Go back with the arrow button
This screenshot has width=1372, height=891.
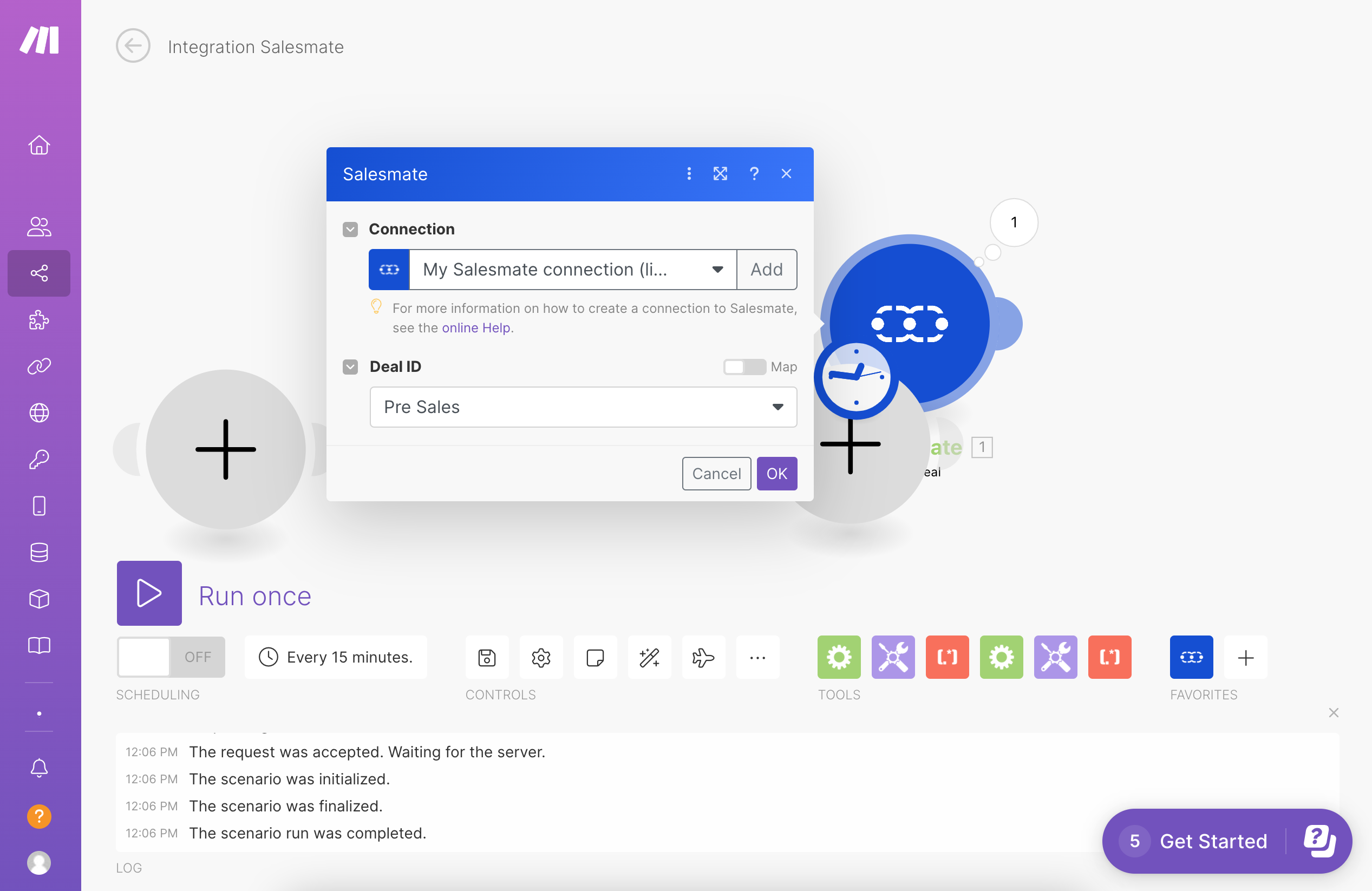tap(133, 46)
